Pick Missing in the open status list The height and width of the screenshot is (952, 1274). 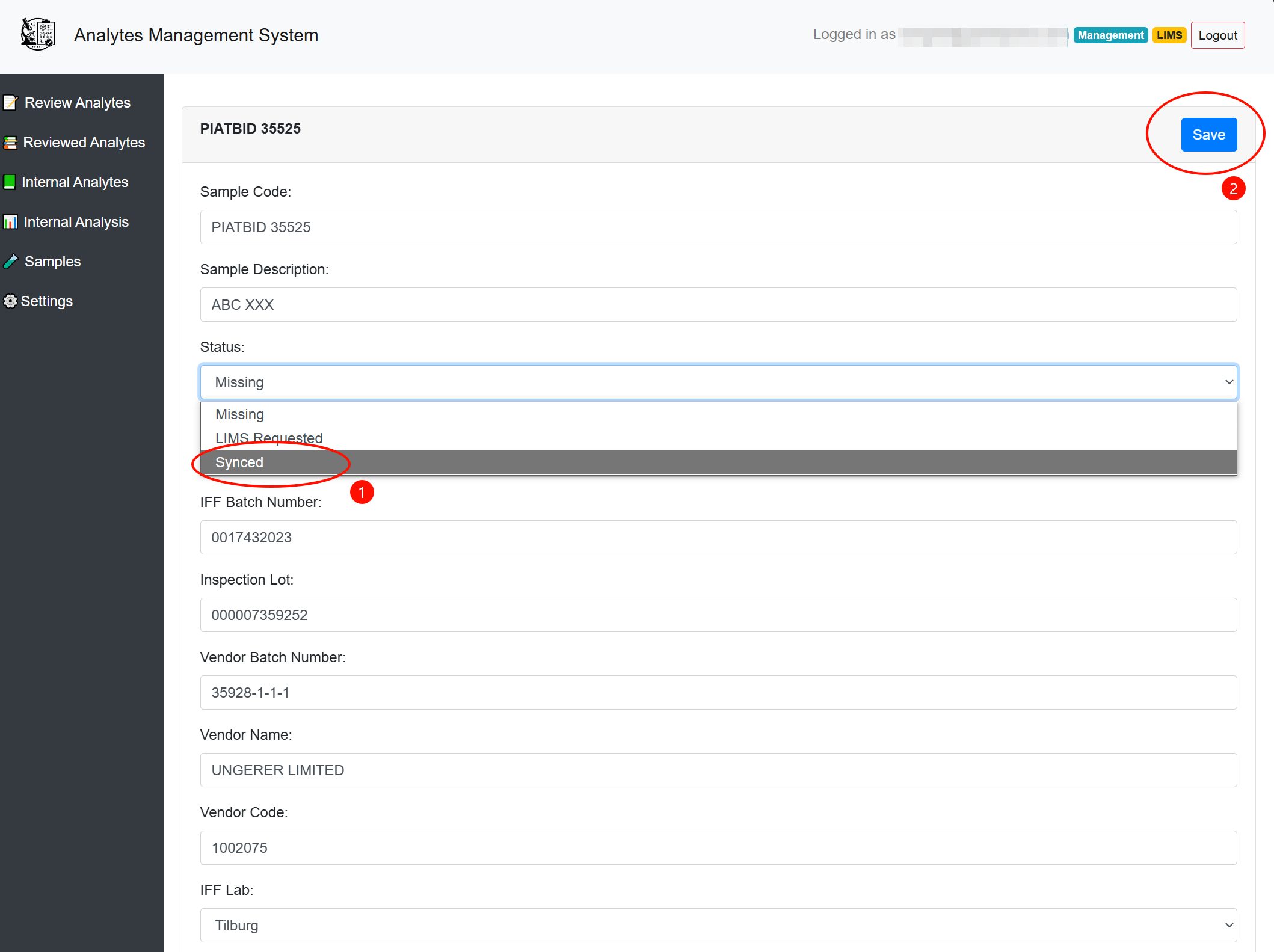239,414
